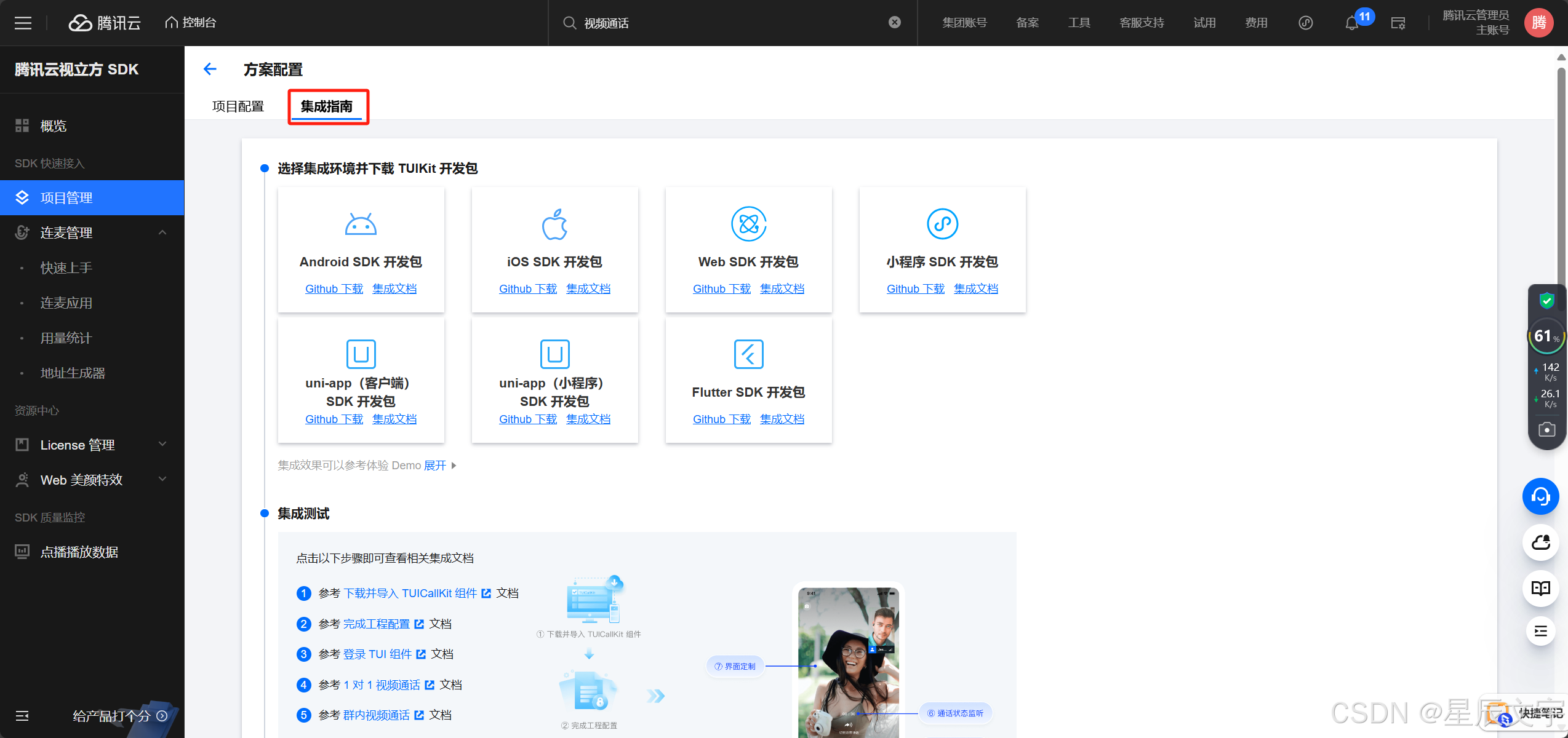The image size is (1568, 738).
Task: Expand the License 管理 menu
Action: coord(162,444)
